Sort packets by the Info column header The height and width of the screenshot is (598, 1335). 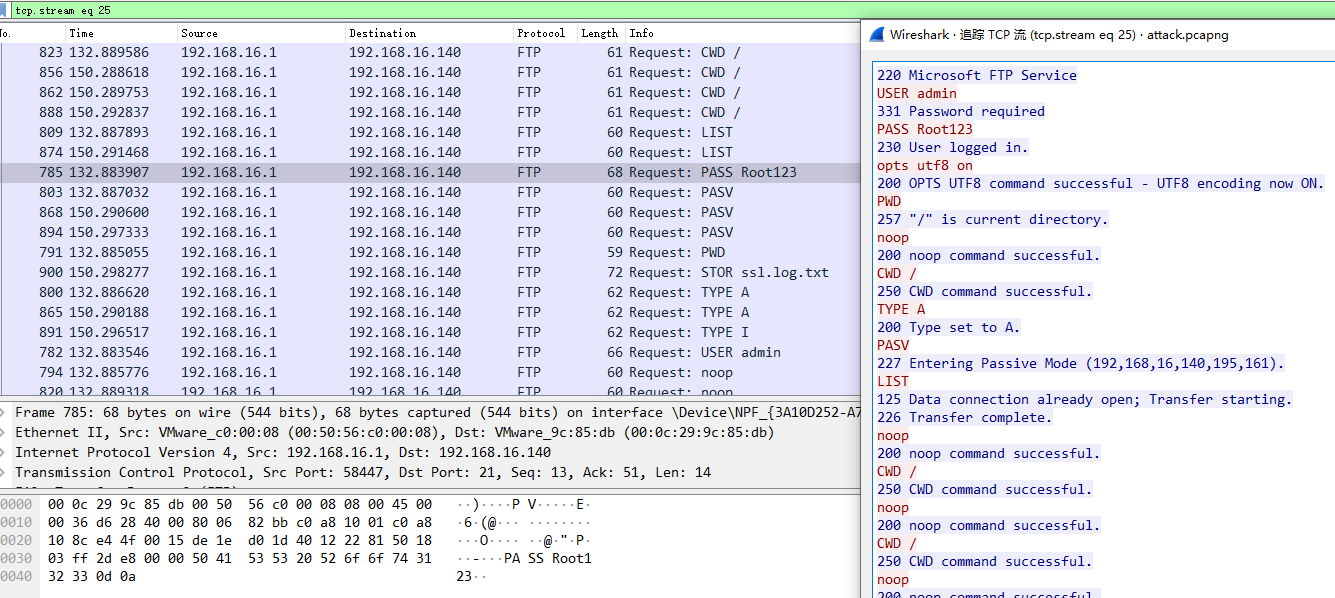tap(742, 33)
